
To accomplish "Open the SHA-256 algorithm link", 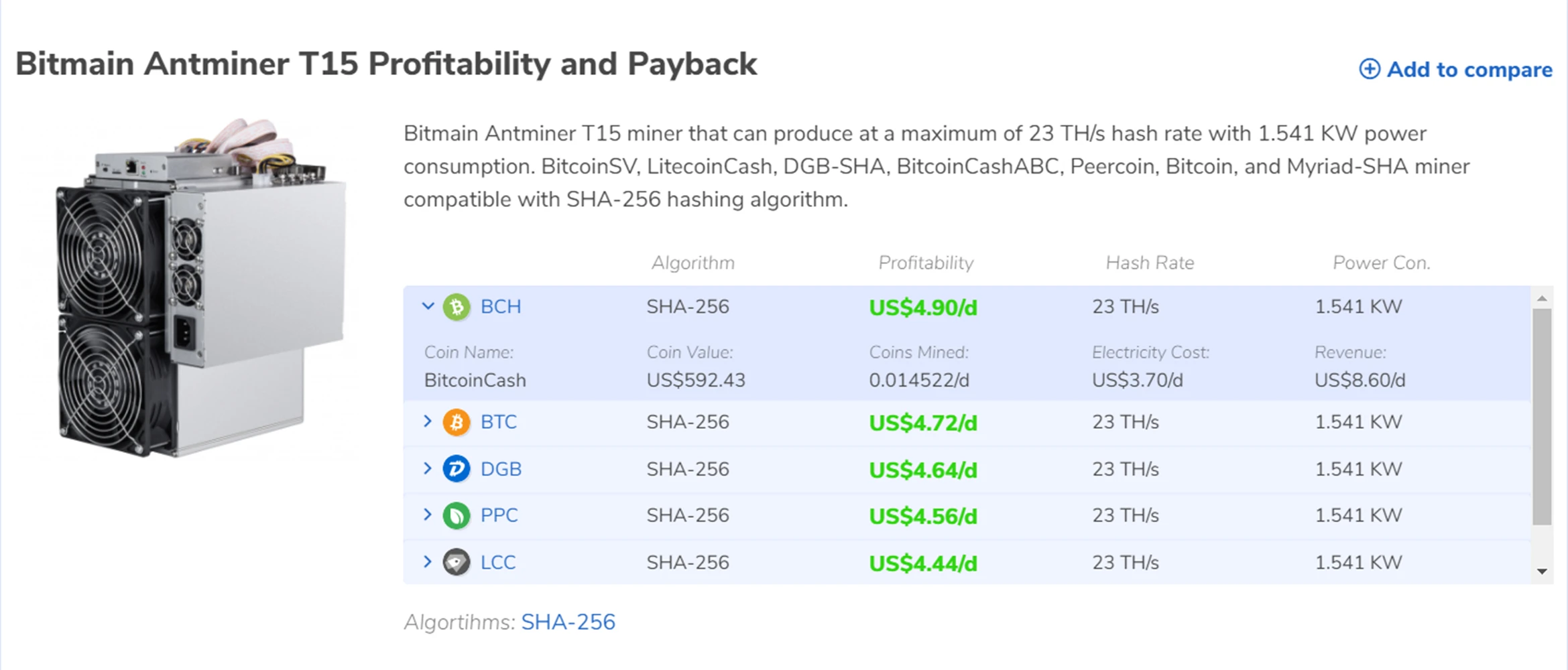I will pos(568,622).
